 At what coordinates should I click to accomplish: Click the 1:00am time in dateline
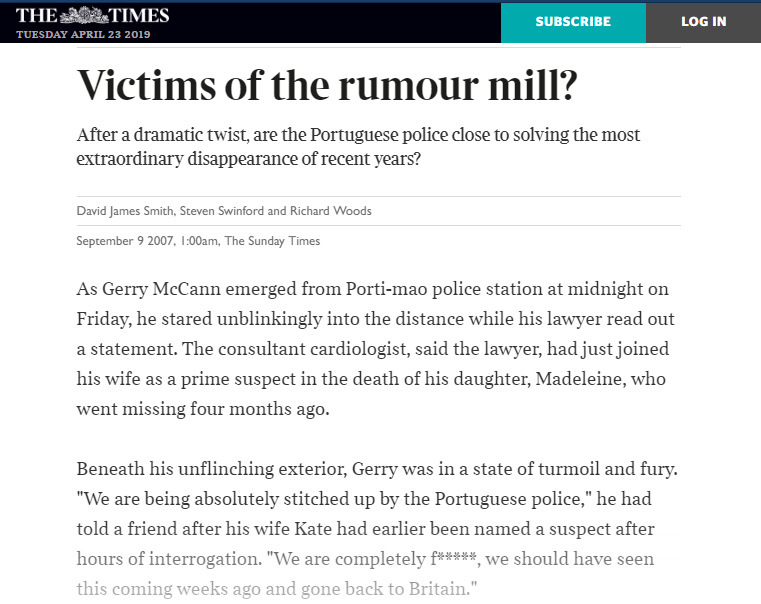click(199, 241)
